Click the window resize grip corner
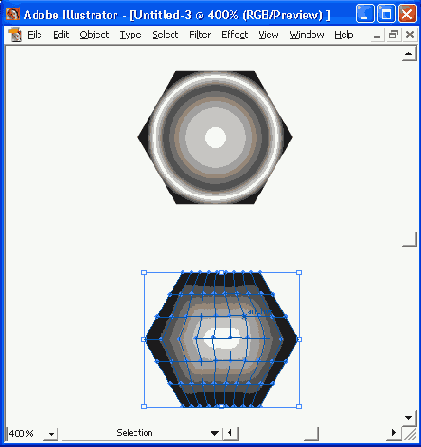This screenshot has width=421, height=447. coord(410,434)
